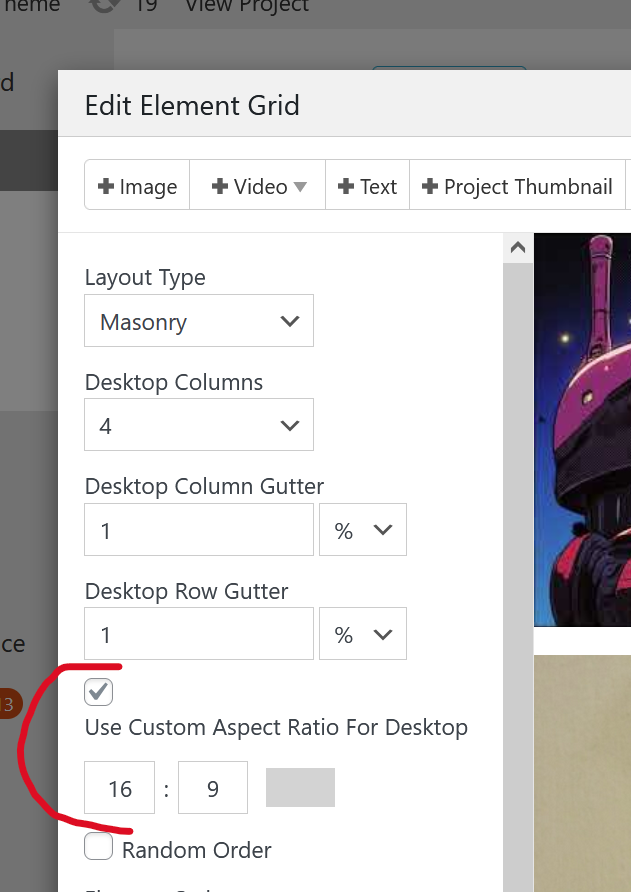Click View Project in the top bar
The image size is (631, 892).
[247, 6]
